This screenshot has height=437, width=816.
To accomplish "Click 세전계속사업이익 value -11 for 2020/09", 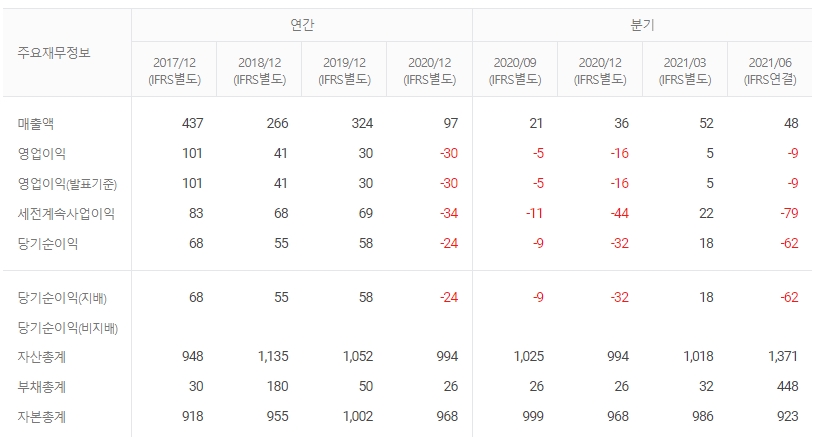I will click(x=534, y=213).
